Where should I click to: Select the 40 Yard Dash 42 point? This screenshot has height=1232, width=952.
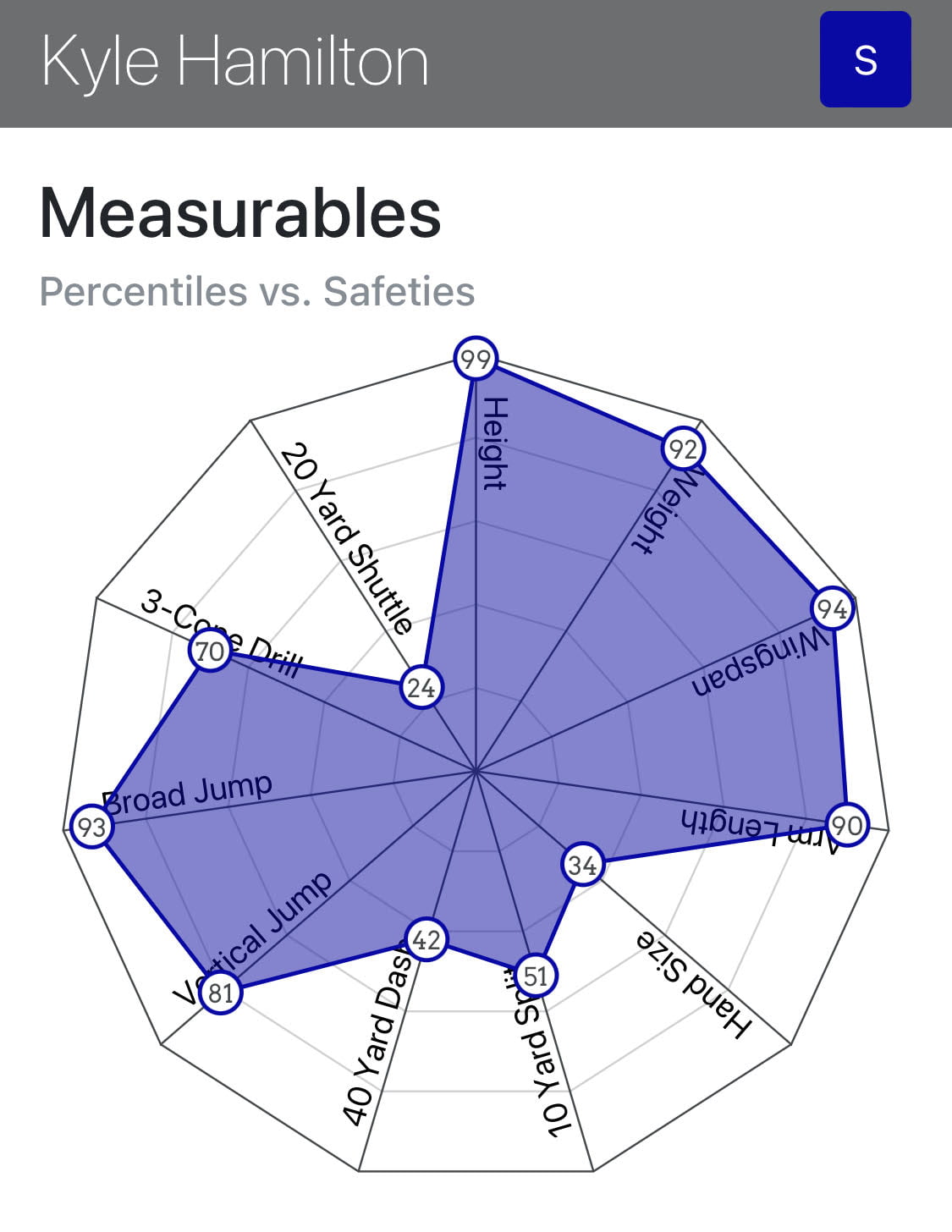click(x=426, y=939)
